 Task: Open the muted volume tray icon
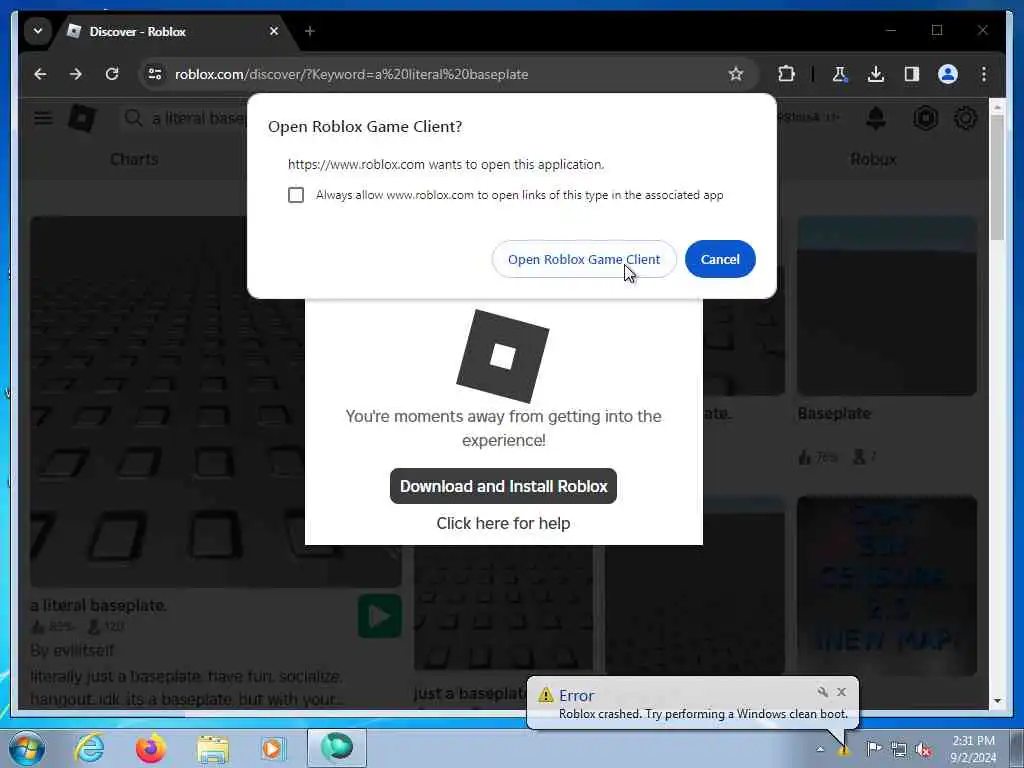click(x=923, y=750)
